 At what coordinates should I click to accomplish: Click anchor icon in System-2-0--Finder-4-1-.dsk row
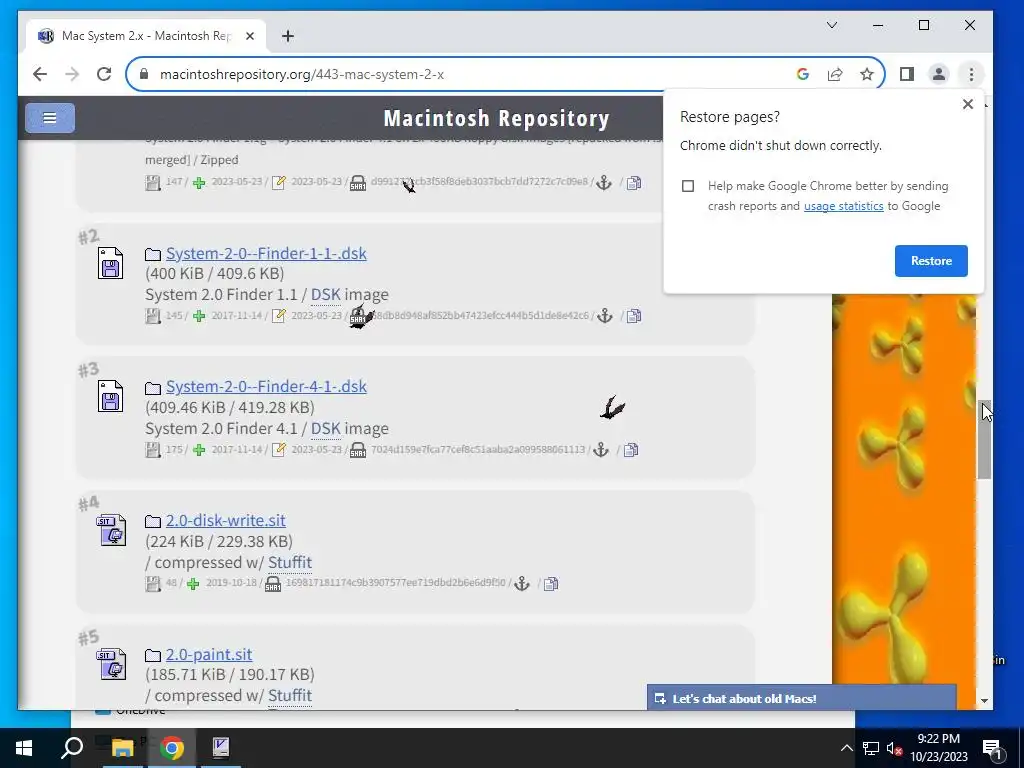click(x=601, y=450)
